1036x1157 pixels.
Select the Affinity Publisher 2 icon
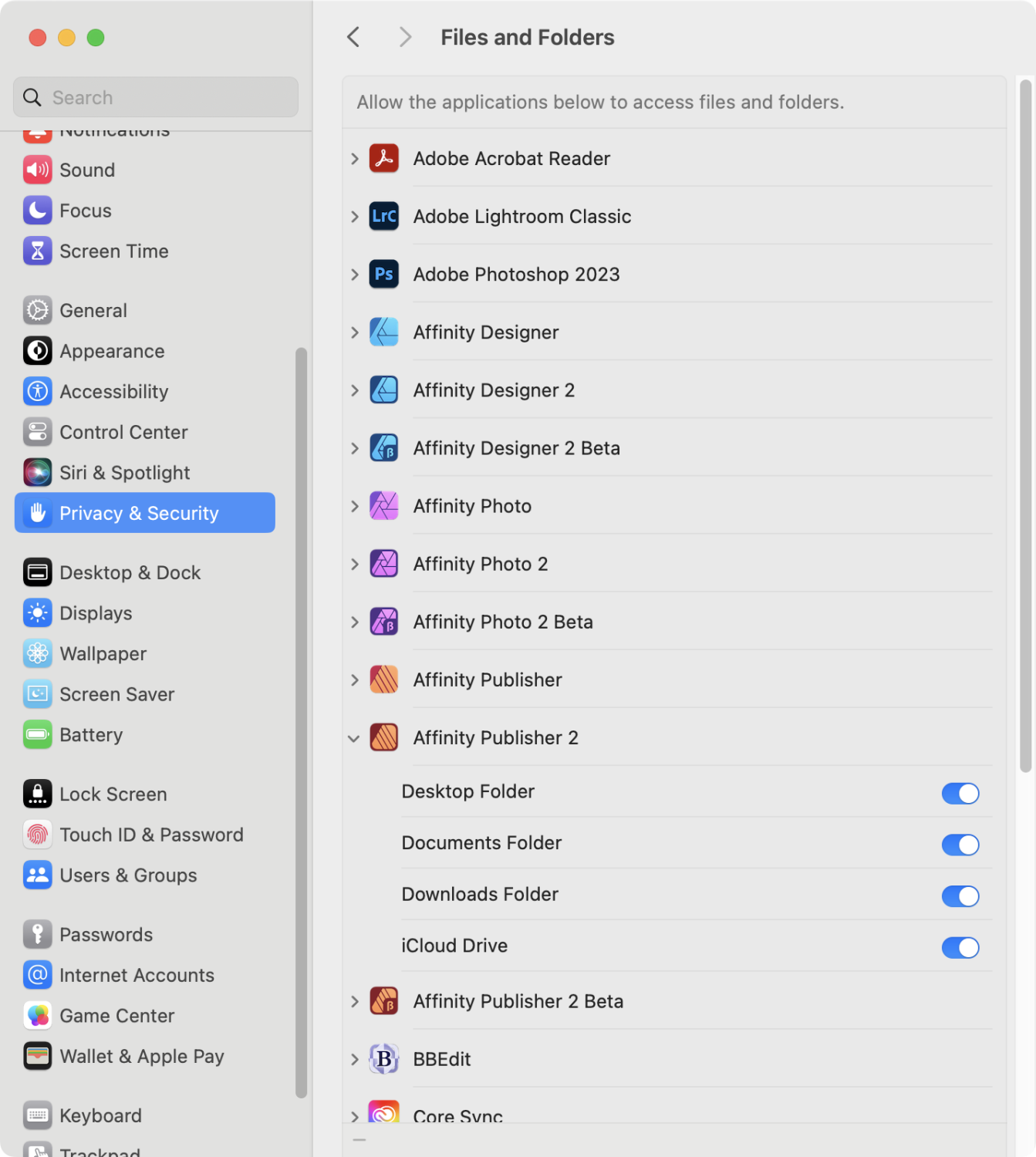point(383,737)
